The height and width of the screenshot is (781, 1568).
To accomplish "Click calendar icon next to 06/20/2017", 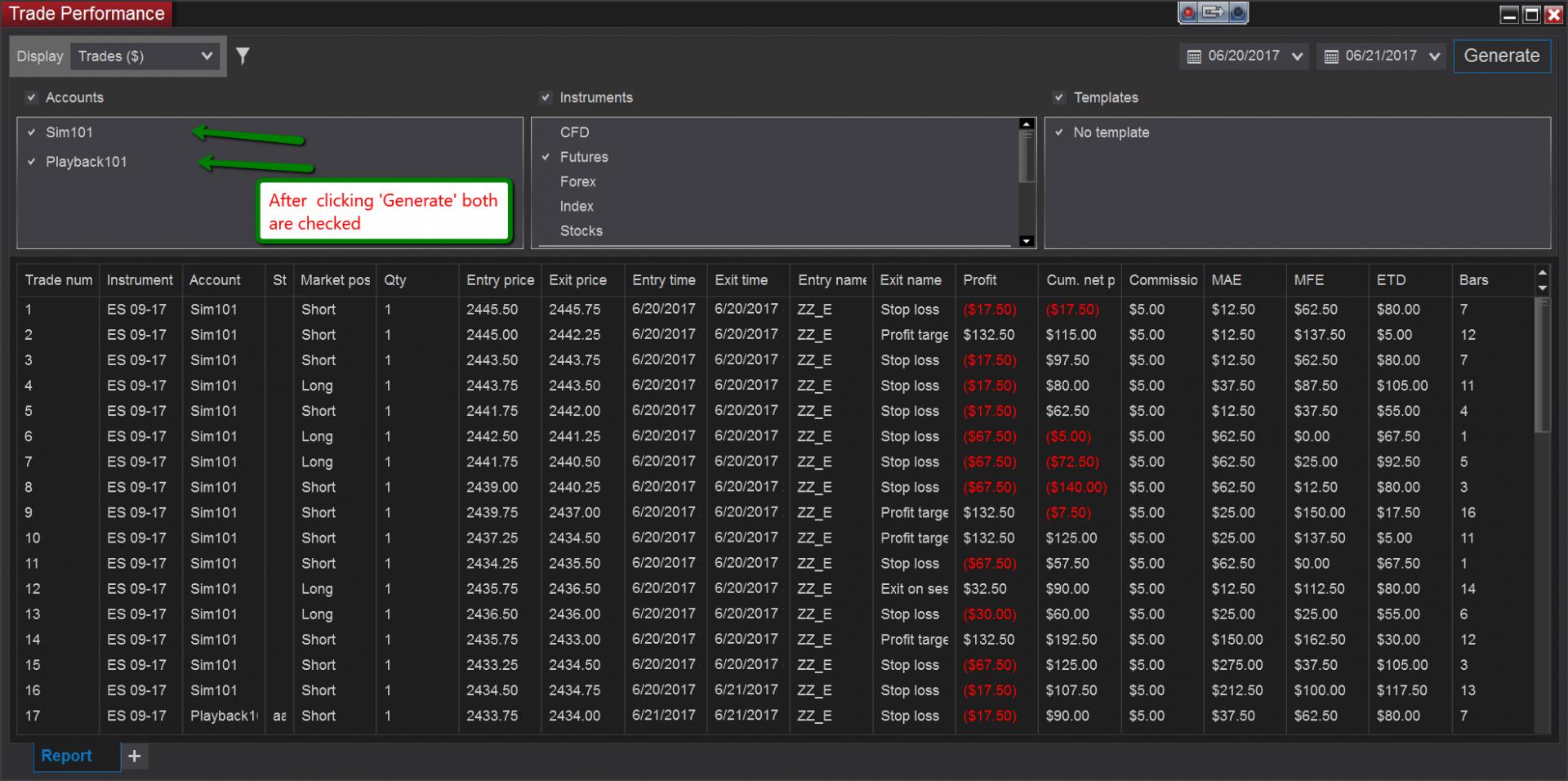I will pos(1194,56).
